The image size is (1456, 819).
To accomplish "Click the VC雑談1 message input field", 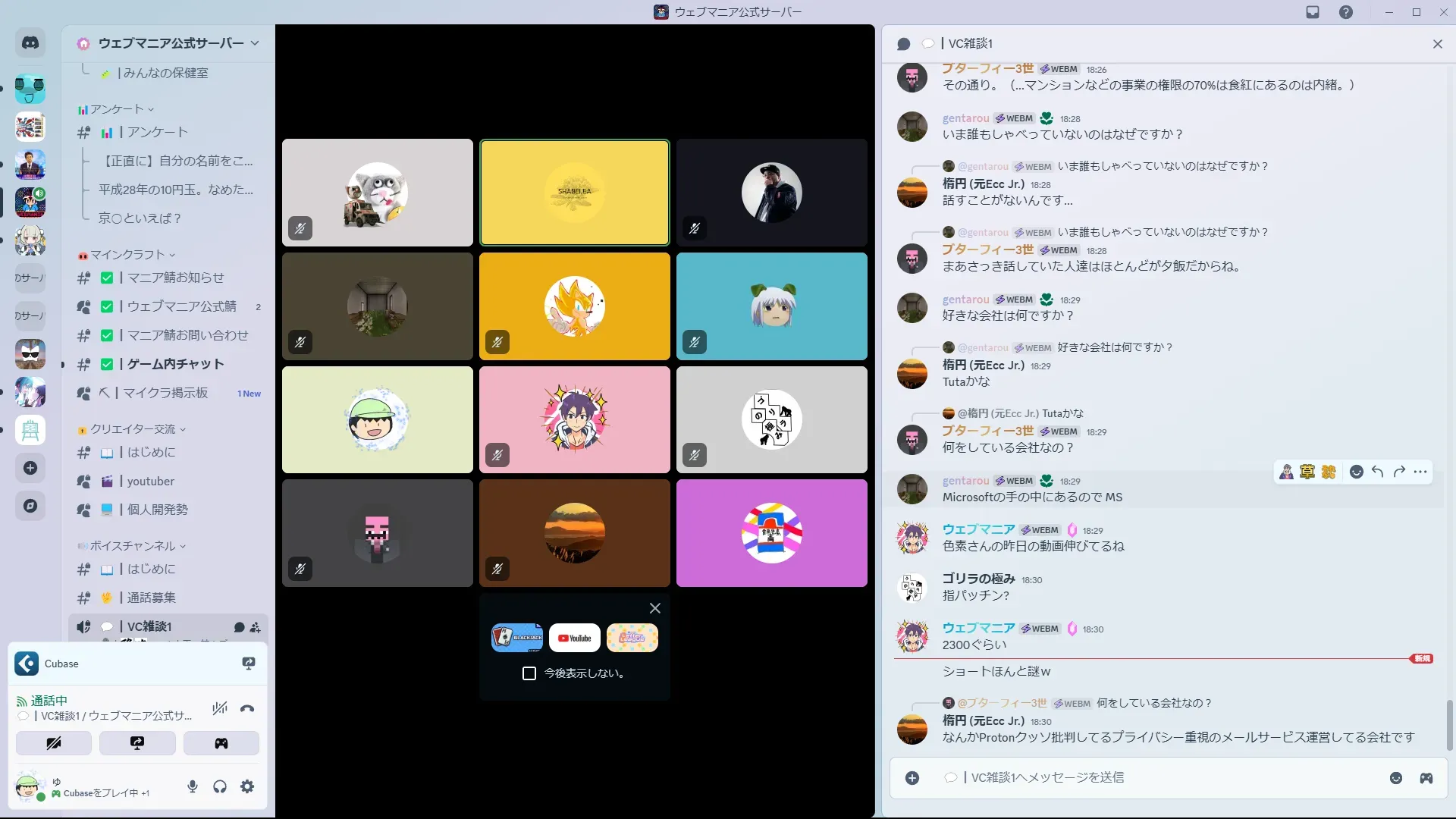I will point(1160,778).
